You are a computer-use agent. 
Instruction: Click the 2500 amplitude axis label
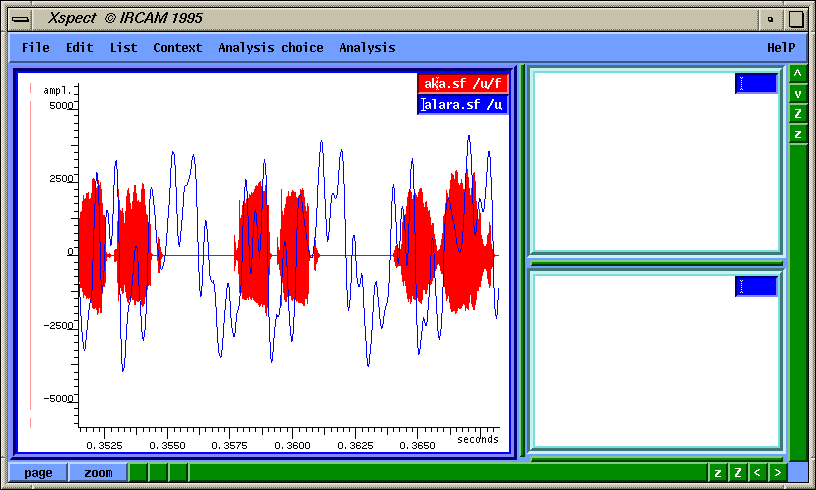(61, 178)
